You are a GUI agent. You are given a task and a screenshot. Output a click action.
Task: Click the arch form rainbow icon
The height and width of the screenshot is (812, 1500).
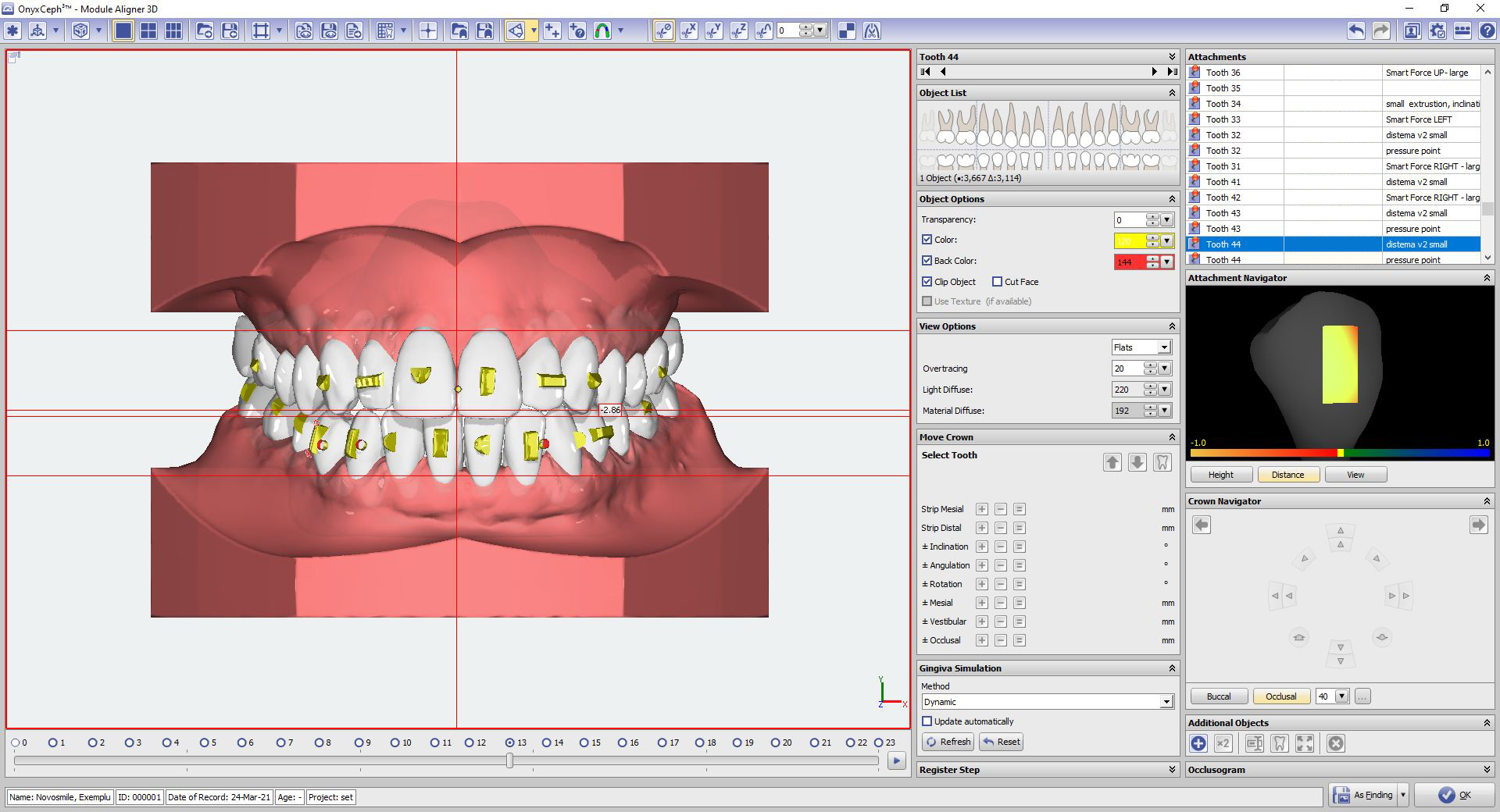pyautogui.click(x=602, y=30)
